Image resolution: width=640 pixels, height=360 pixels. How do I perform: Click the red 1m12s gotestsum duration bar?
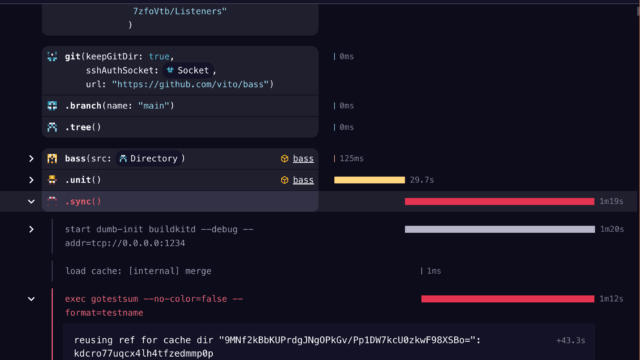coord(508,299)
